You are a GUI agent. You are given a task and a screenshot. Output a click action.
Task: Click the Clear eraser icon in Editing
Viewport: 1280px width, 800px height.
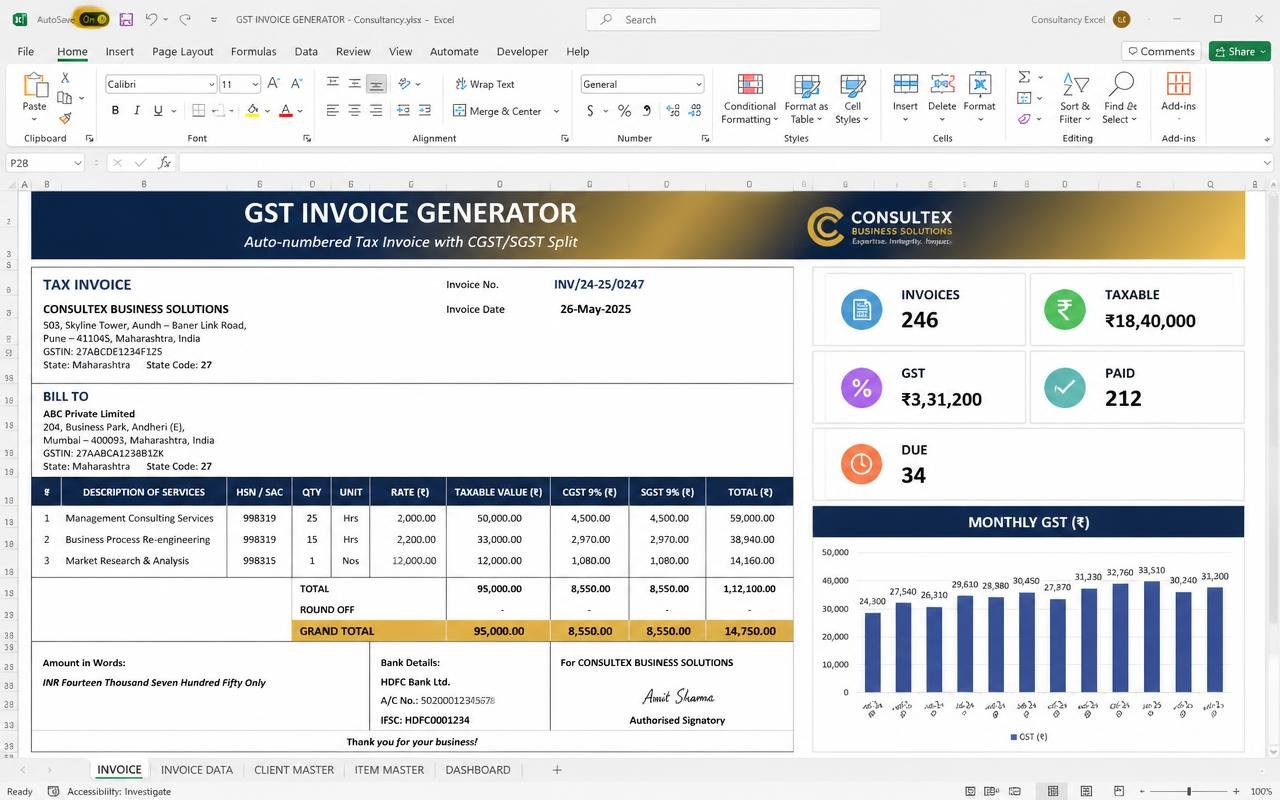(1024, 119)
